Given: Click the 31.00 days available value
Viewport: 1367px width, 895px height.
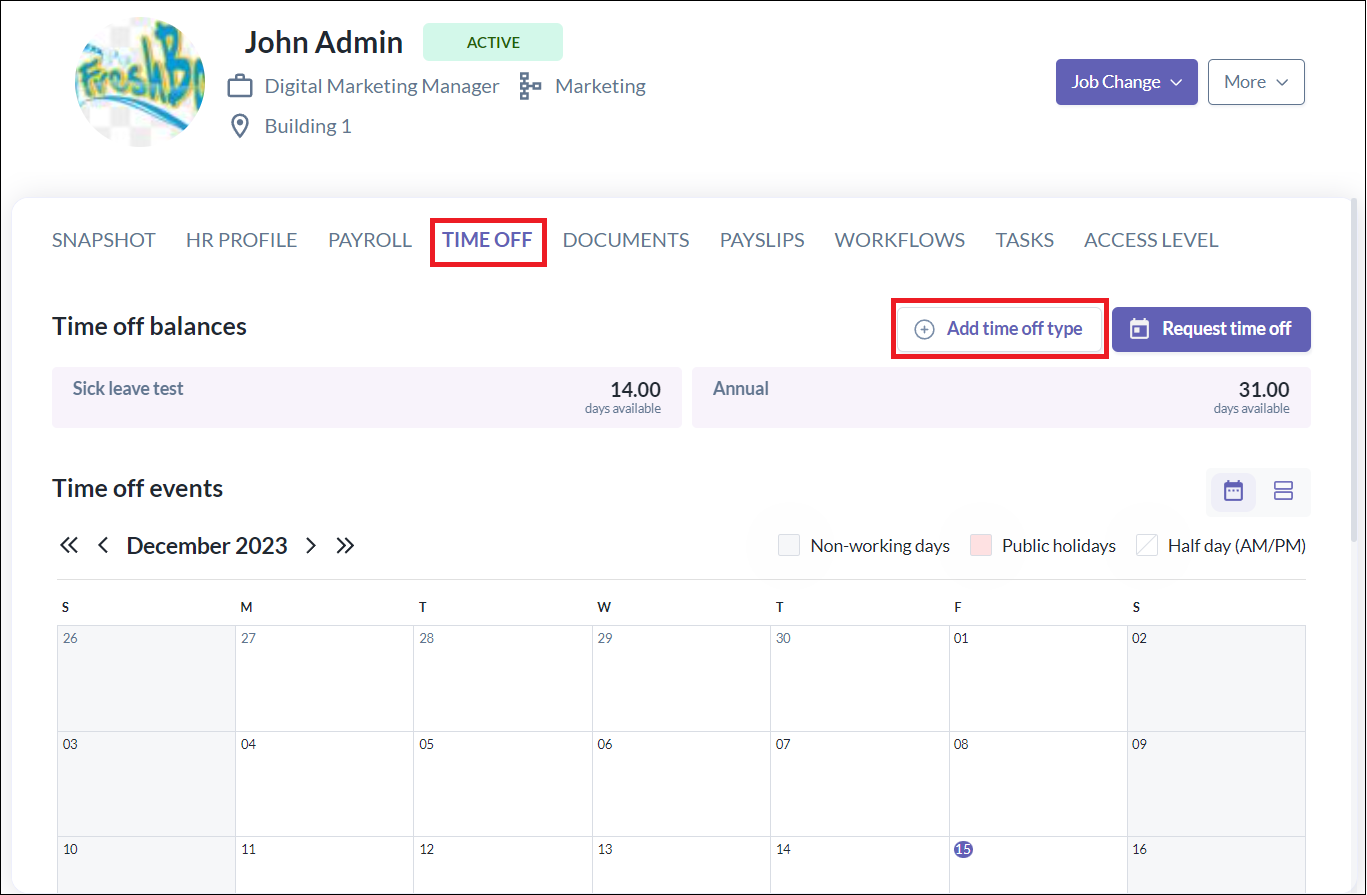Looking at the screenshot, I should [1264, 390].
